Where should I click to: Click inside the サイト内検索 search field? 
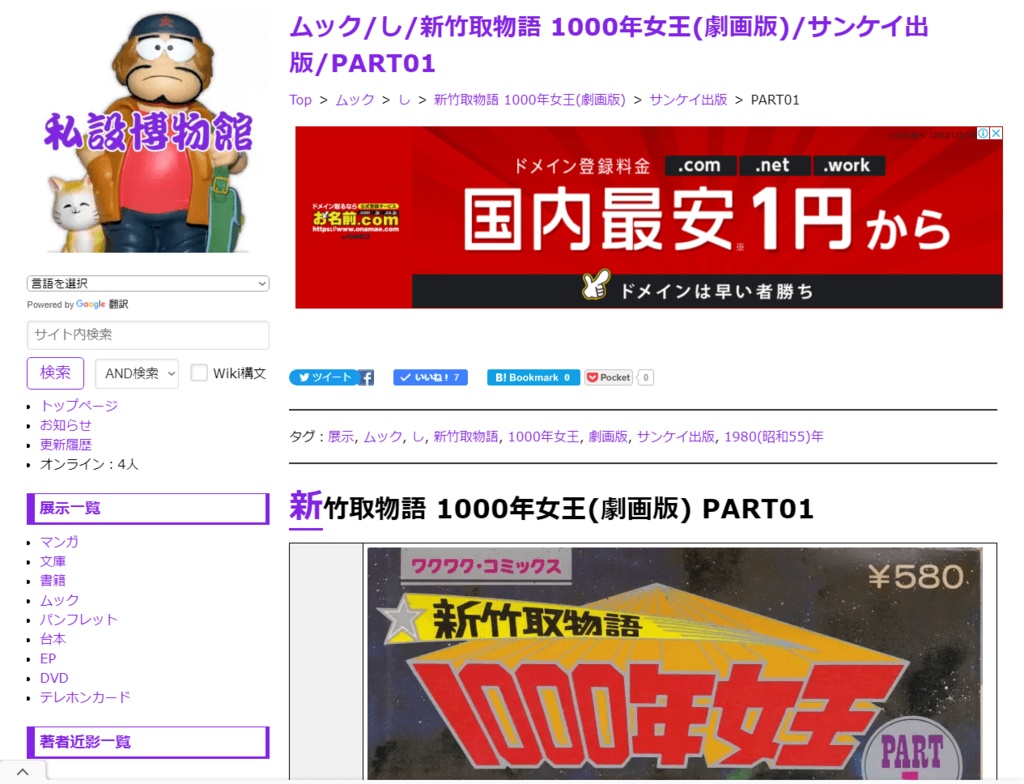coord(147,335)
